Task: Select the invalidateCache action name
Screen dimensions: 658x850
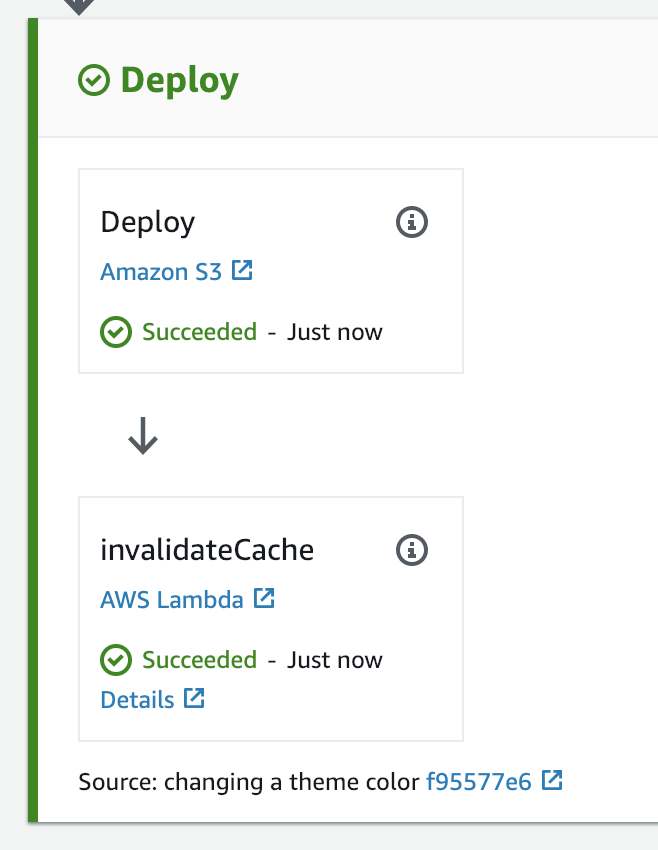Action: click(x=207, y=549)
